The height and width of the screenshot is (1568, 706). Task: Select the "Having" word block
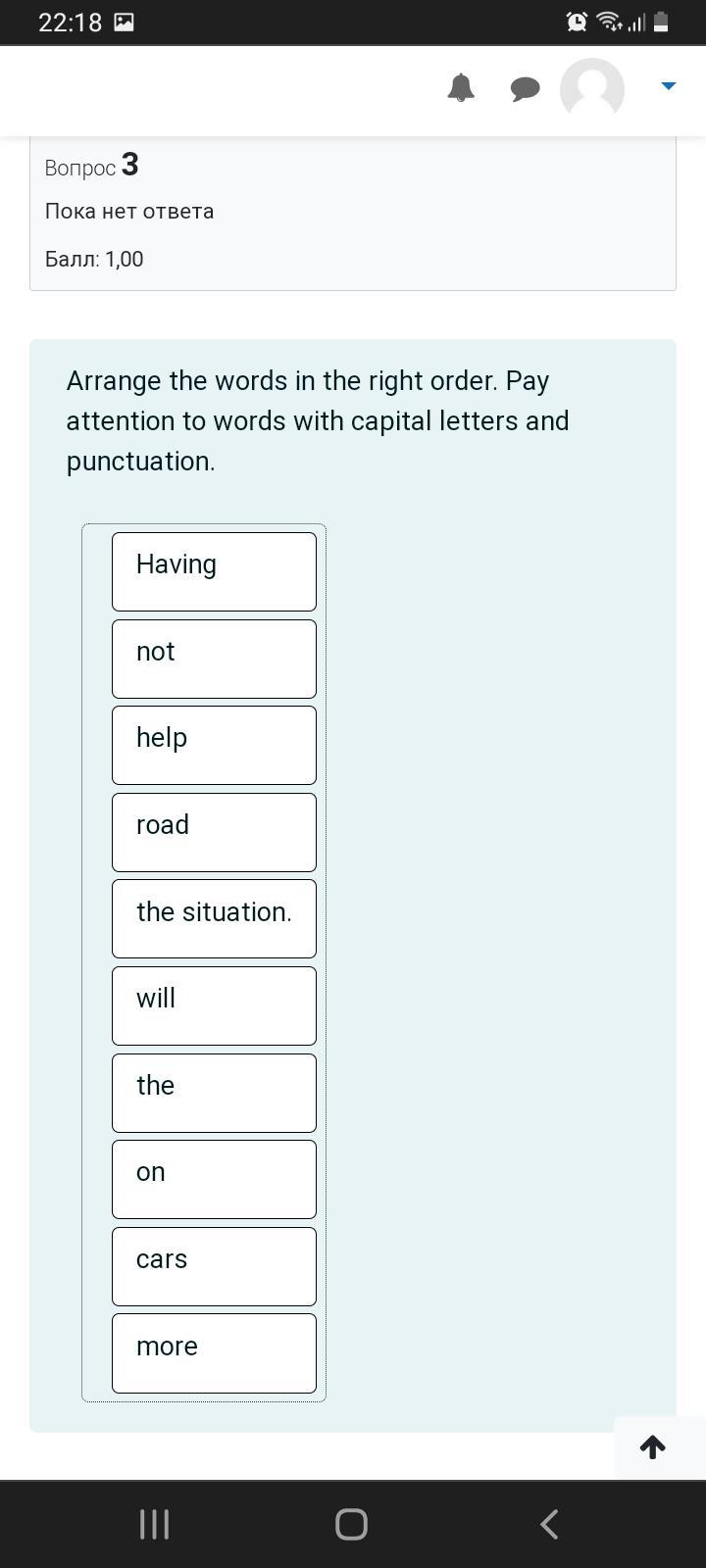click(x=214, y=571)
